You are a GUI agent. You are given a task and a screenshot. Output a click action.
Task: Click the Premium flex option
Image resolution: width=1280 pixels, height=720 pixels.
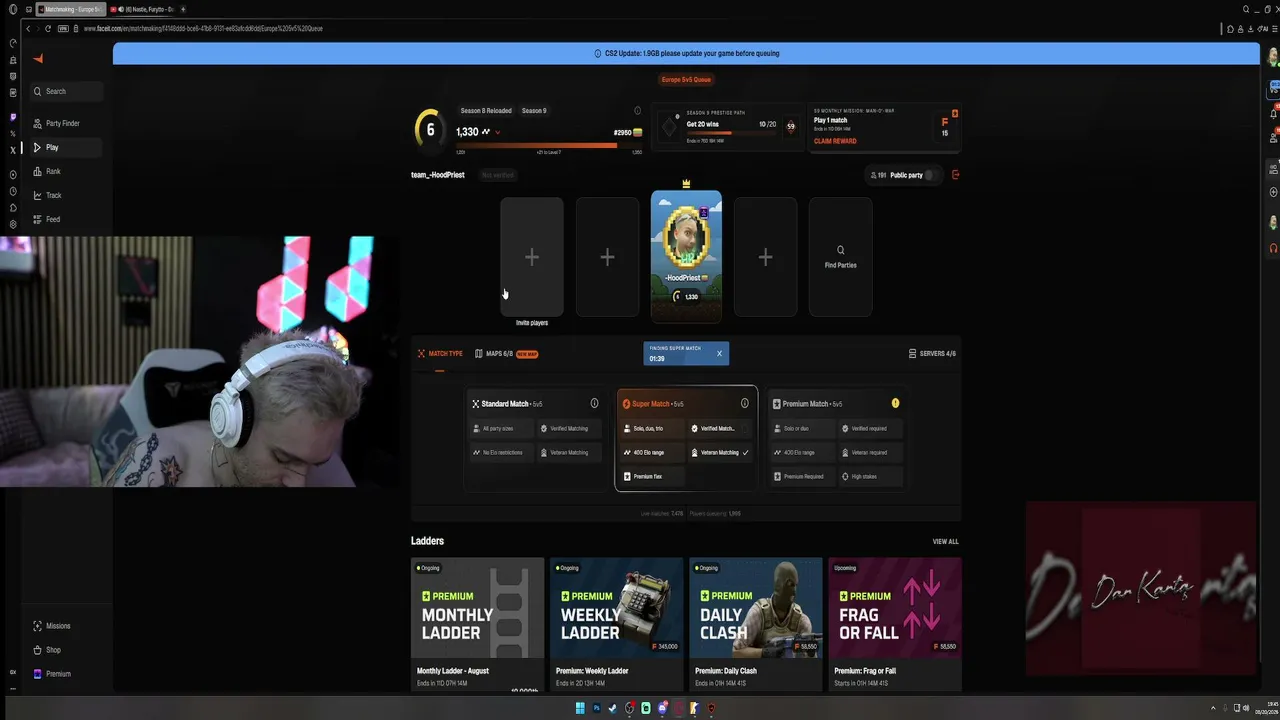652,477
